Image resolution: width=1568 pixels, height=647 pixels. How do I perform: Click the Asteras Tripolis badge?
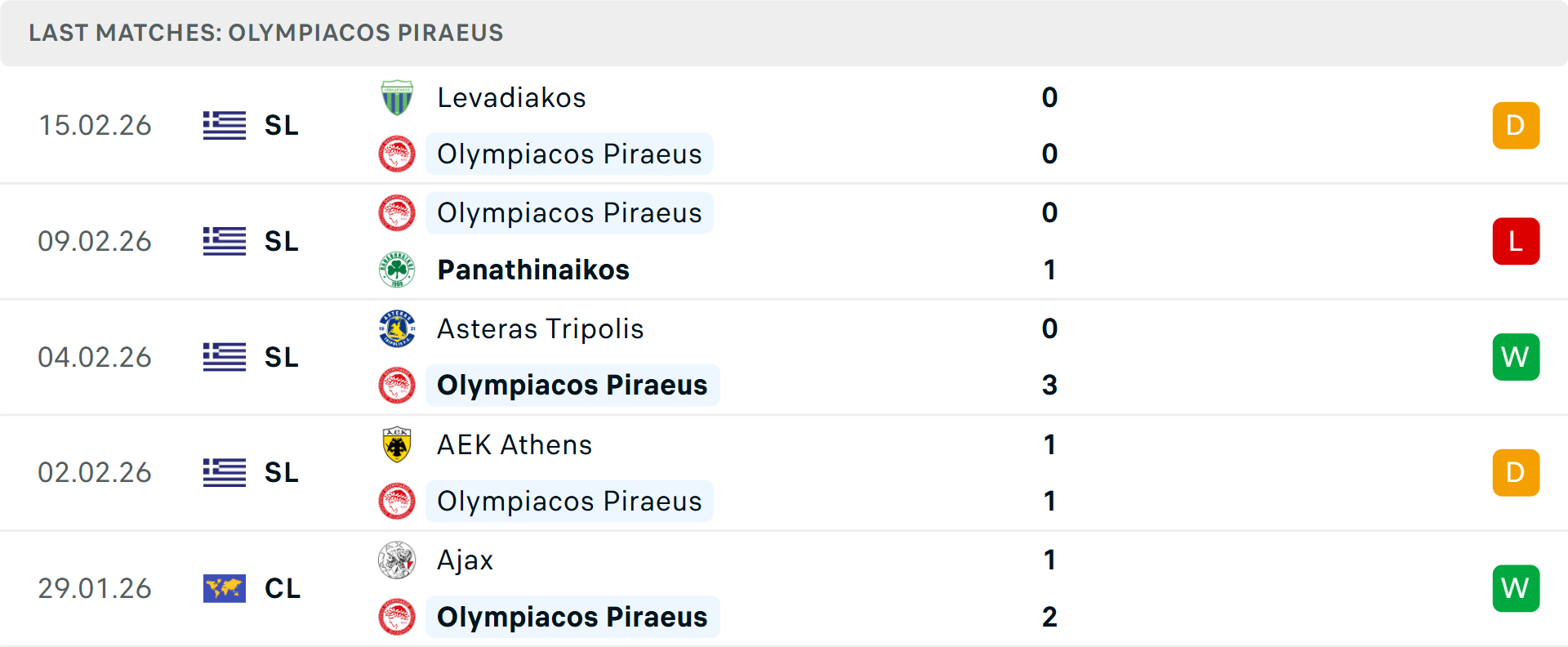pos(397,328)
